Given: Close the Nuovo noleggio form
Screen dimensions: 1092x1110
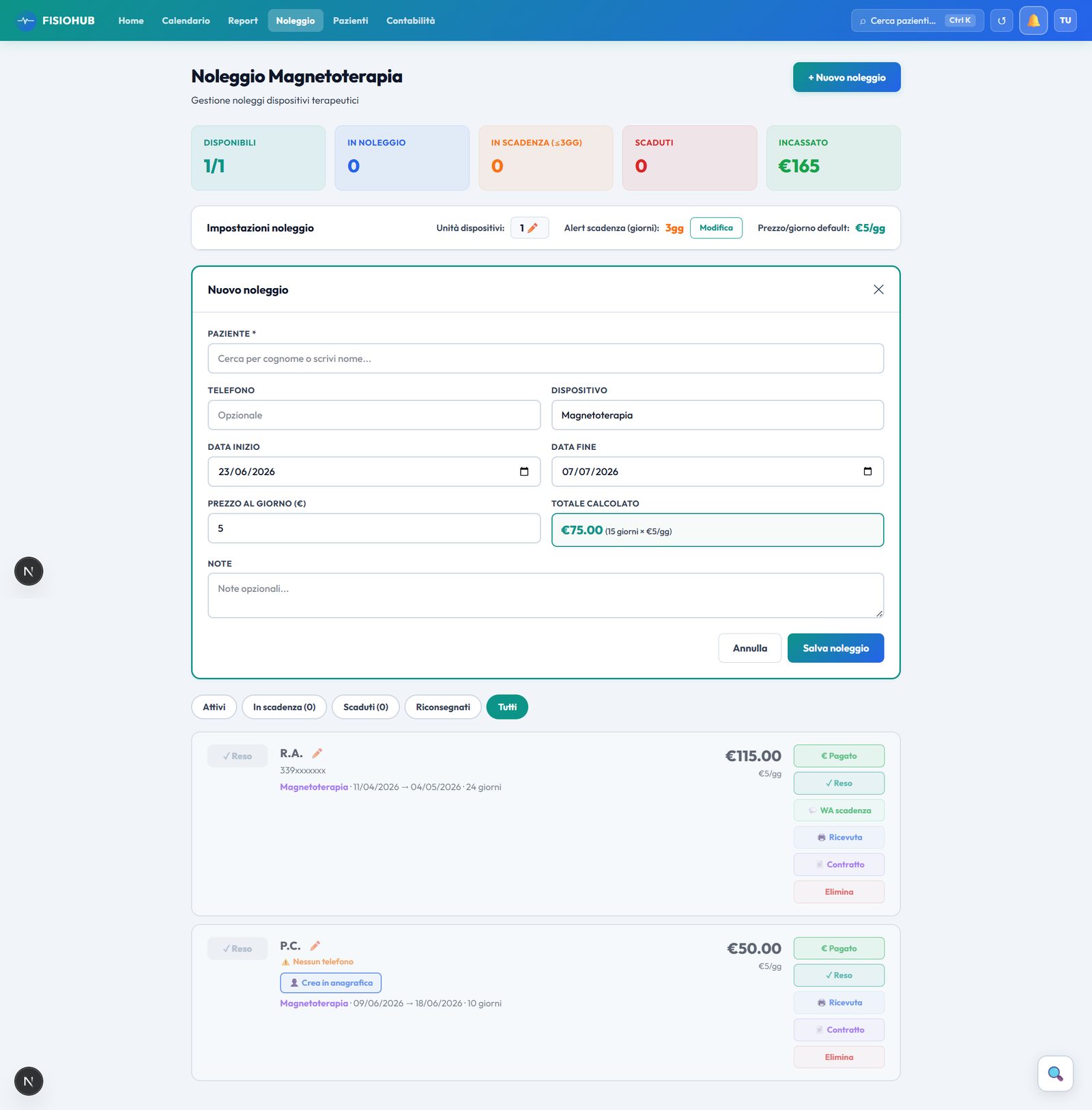Looking at the screenshot, I should pos(878,289).
